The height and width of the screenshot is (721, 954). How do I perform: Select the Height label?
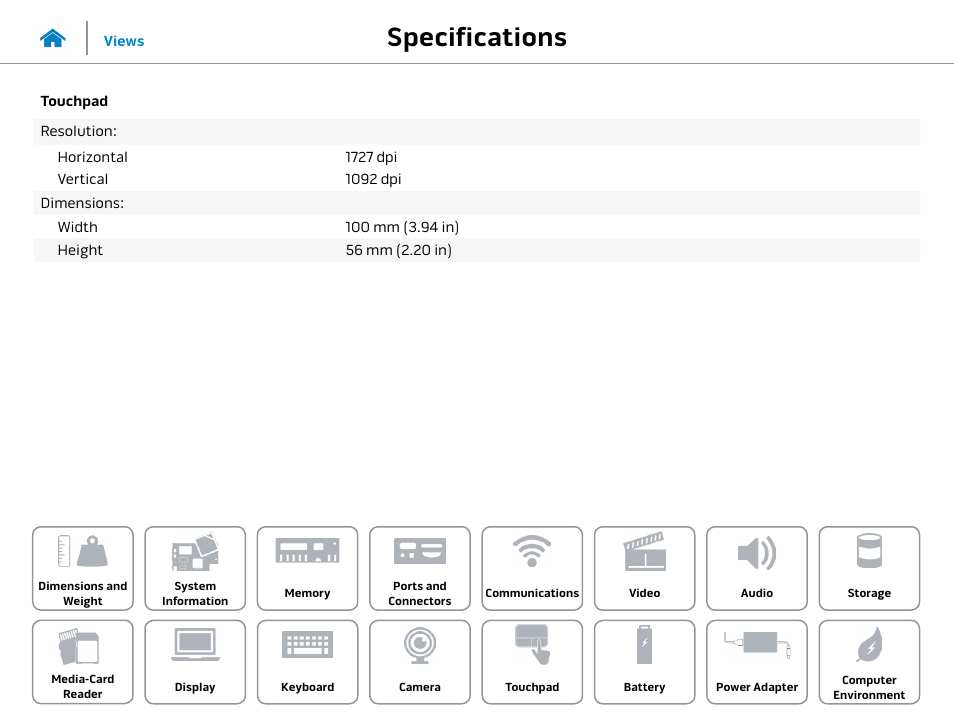click(x=80, y=250)
